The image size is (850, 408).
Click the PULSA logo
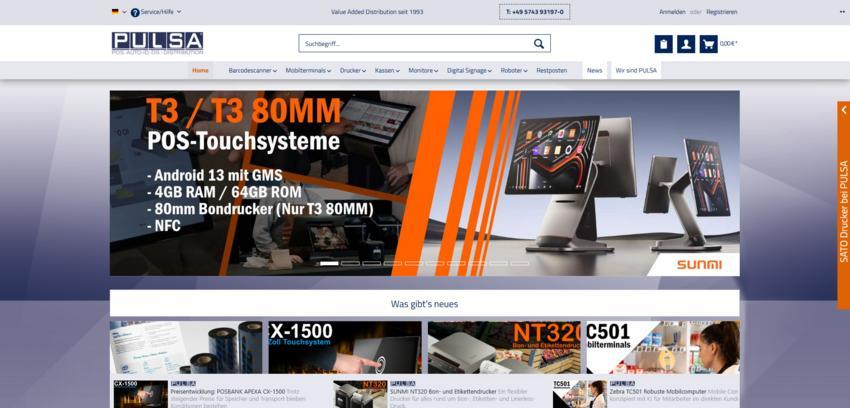157,43
